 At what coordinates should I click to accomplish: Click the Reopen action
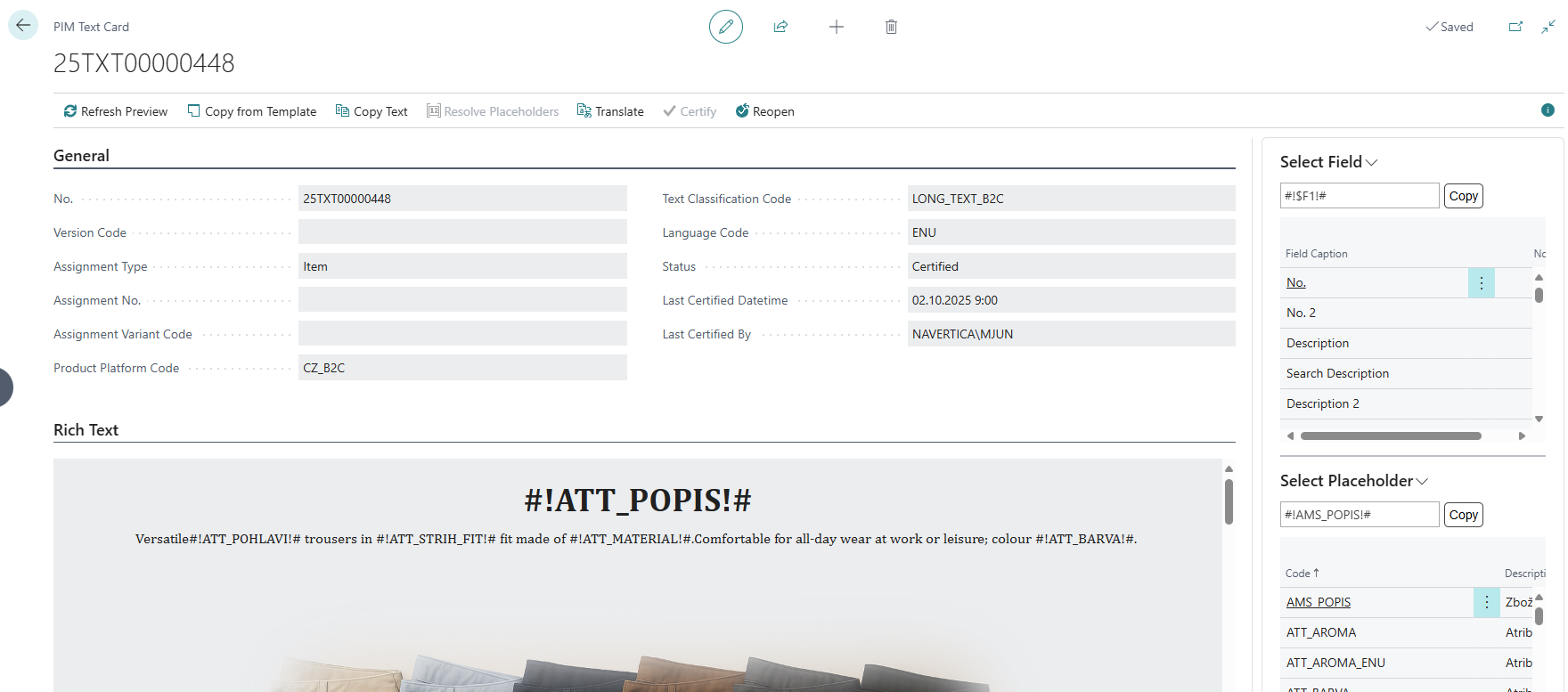(764, 111)
